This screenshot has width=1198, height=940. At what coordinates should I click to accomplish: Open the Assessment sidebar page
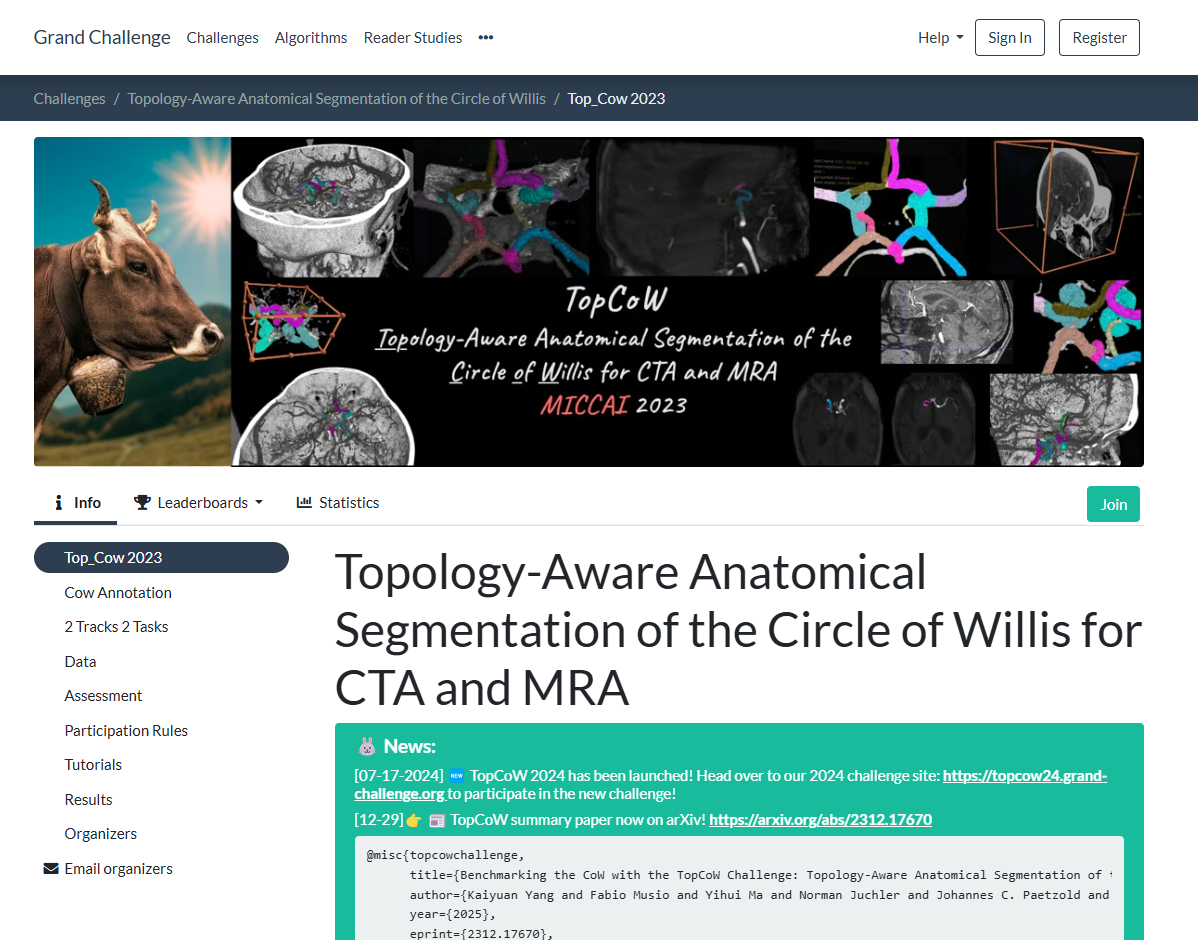(x=103, y=696)
